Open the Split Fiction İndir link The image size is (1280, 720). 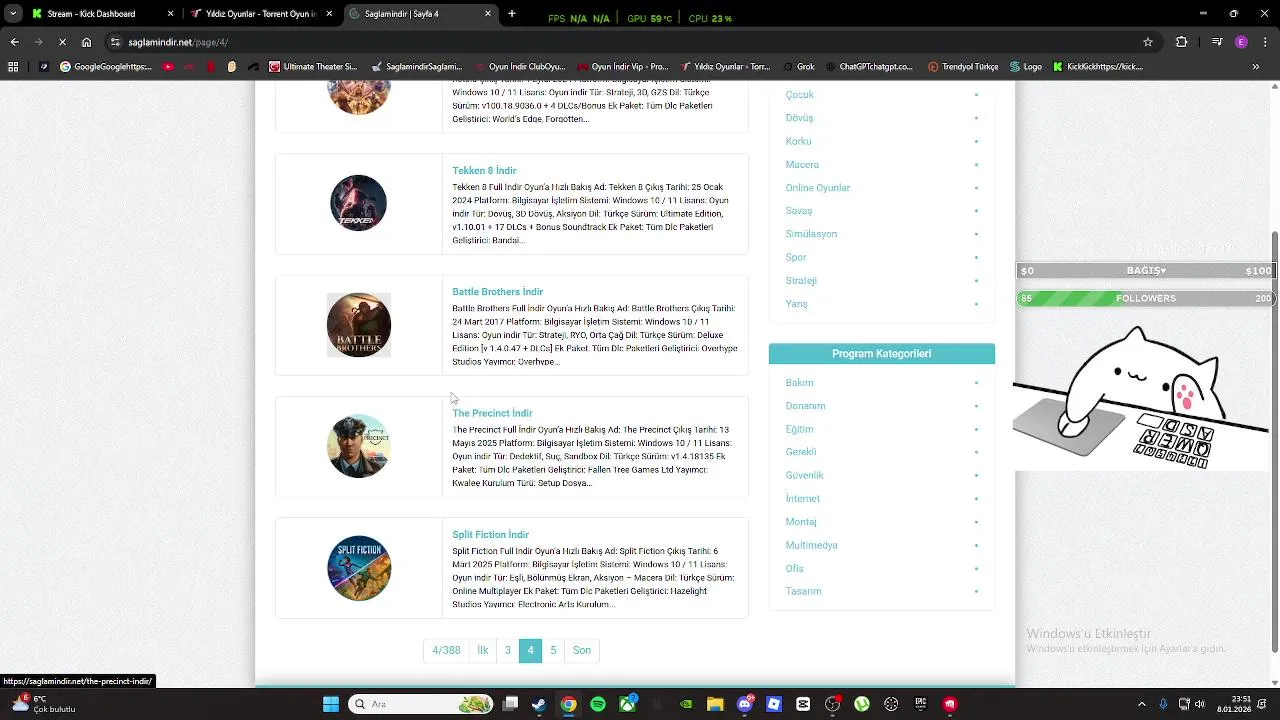tap(490, 535)
